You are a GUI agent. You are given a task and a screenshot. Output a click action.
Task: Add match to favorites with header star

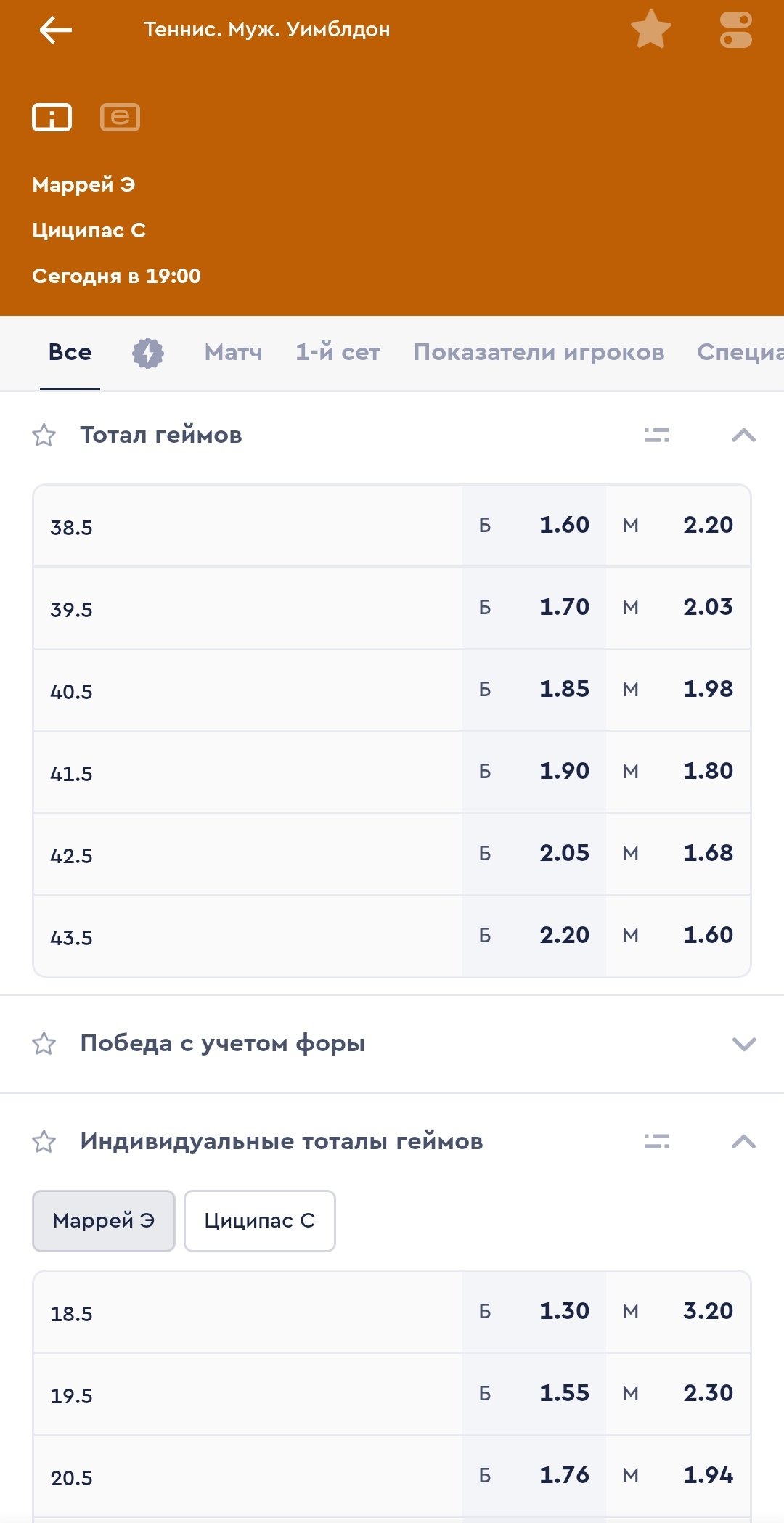pyautogui.click(x=650, y=30)
